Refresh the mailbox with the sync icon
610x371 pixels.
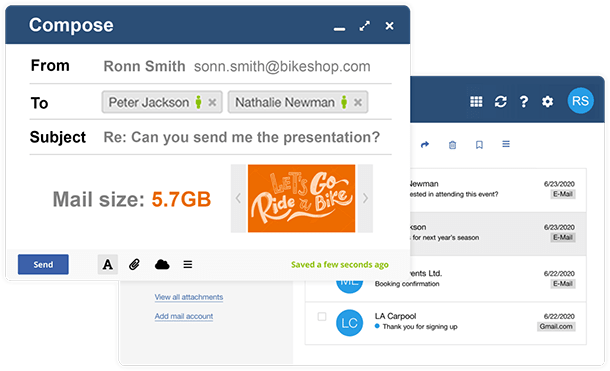tap(500, 102)
